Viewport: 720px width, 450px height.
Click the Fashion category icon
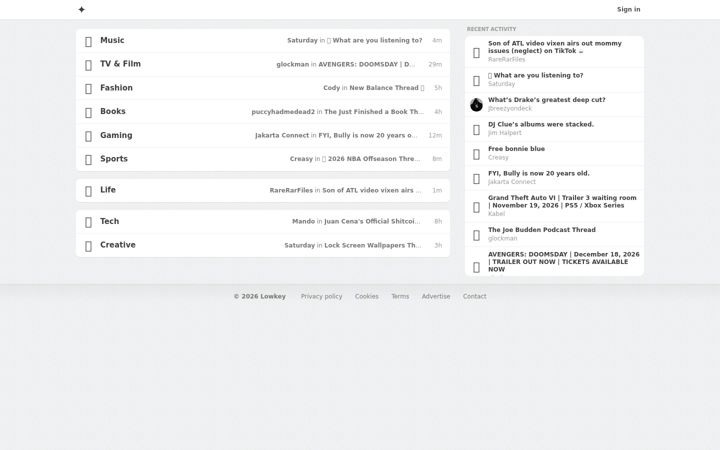[x=89, y=89]
